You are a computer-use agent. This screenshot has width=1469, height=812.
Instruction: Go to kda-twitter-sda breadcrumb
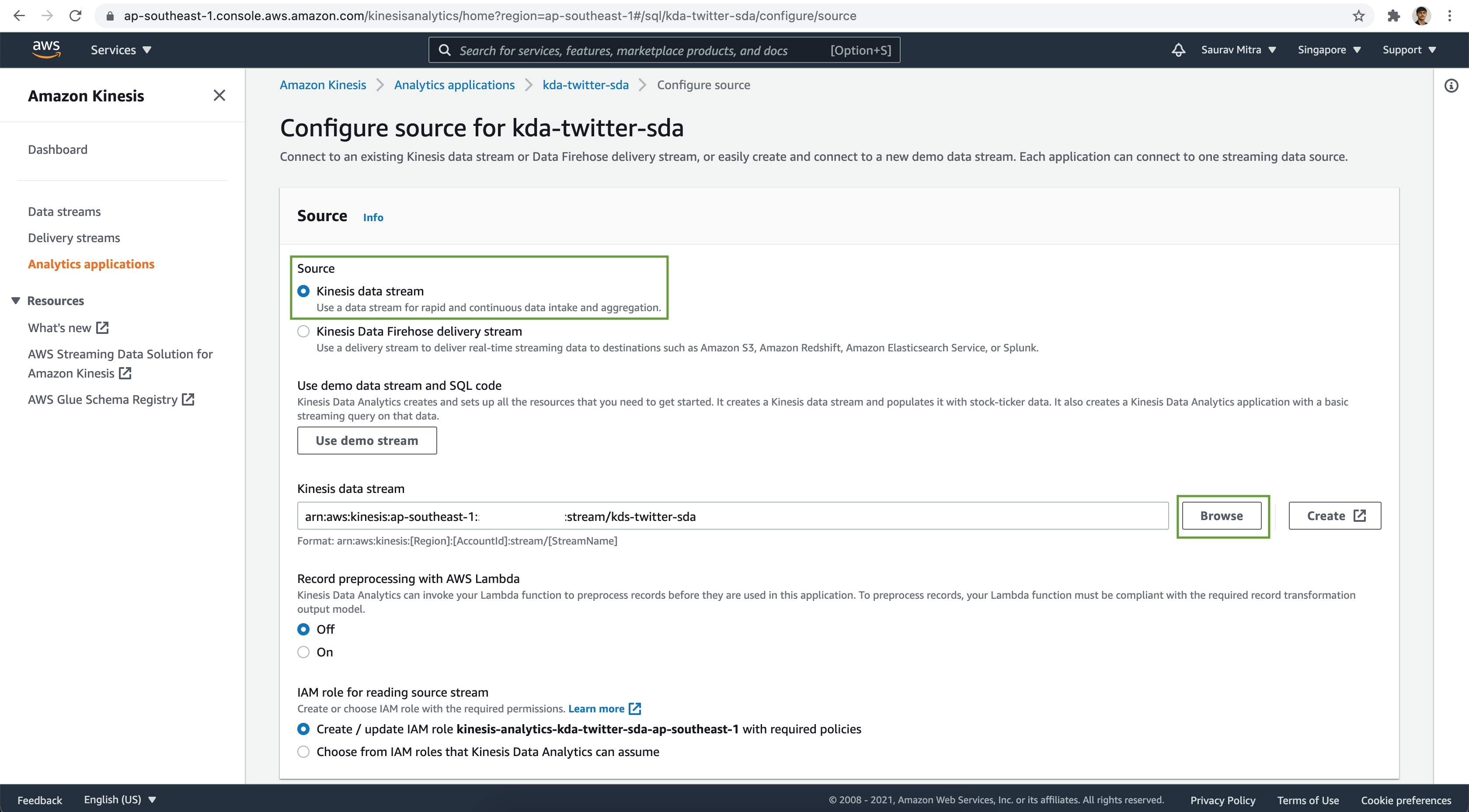[586, 85]
